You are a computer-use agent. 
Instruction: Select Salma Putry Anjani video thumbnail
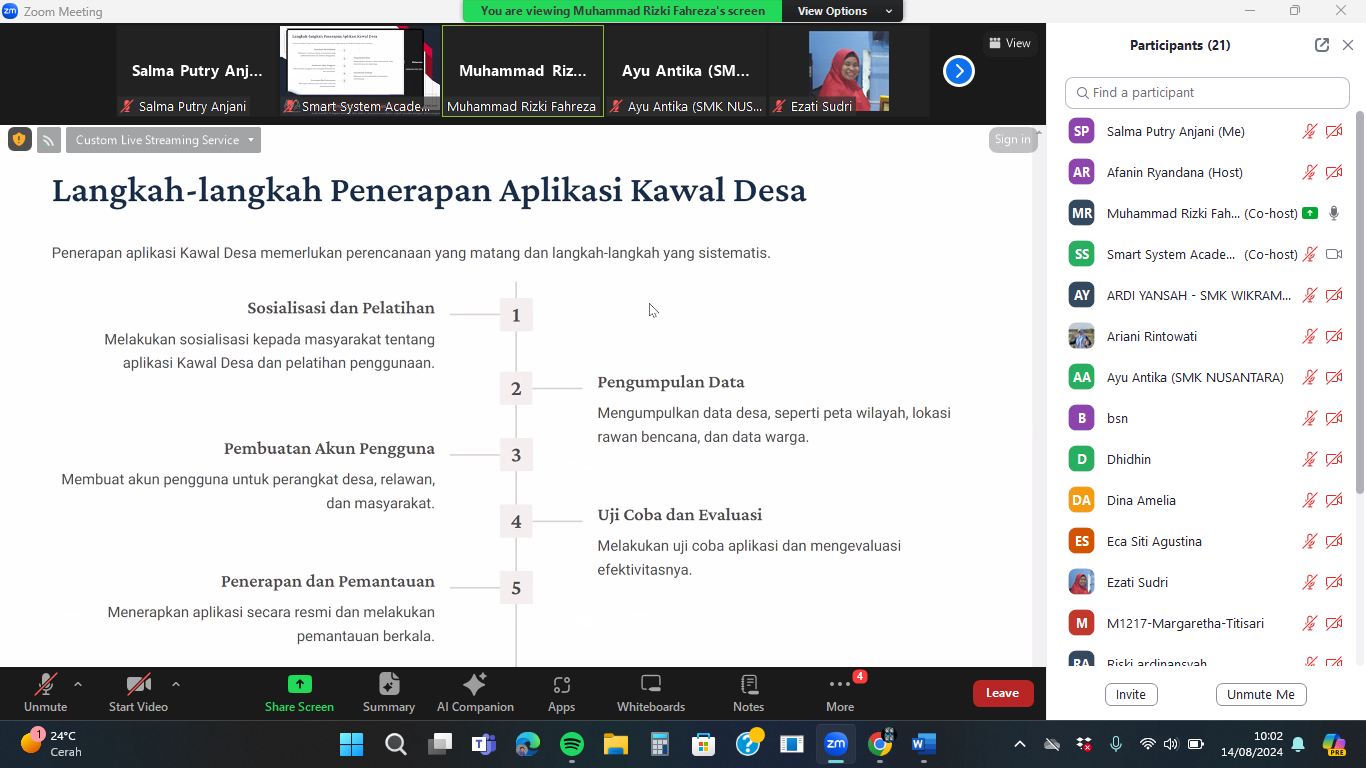[x=197, y=71]
